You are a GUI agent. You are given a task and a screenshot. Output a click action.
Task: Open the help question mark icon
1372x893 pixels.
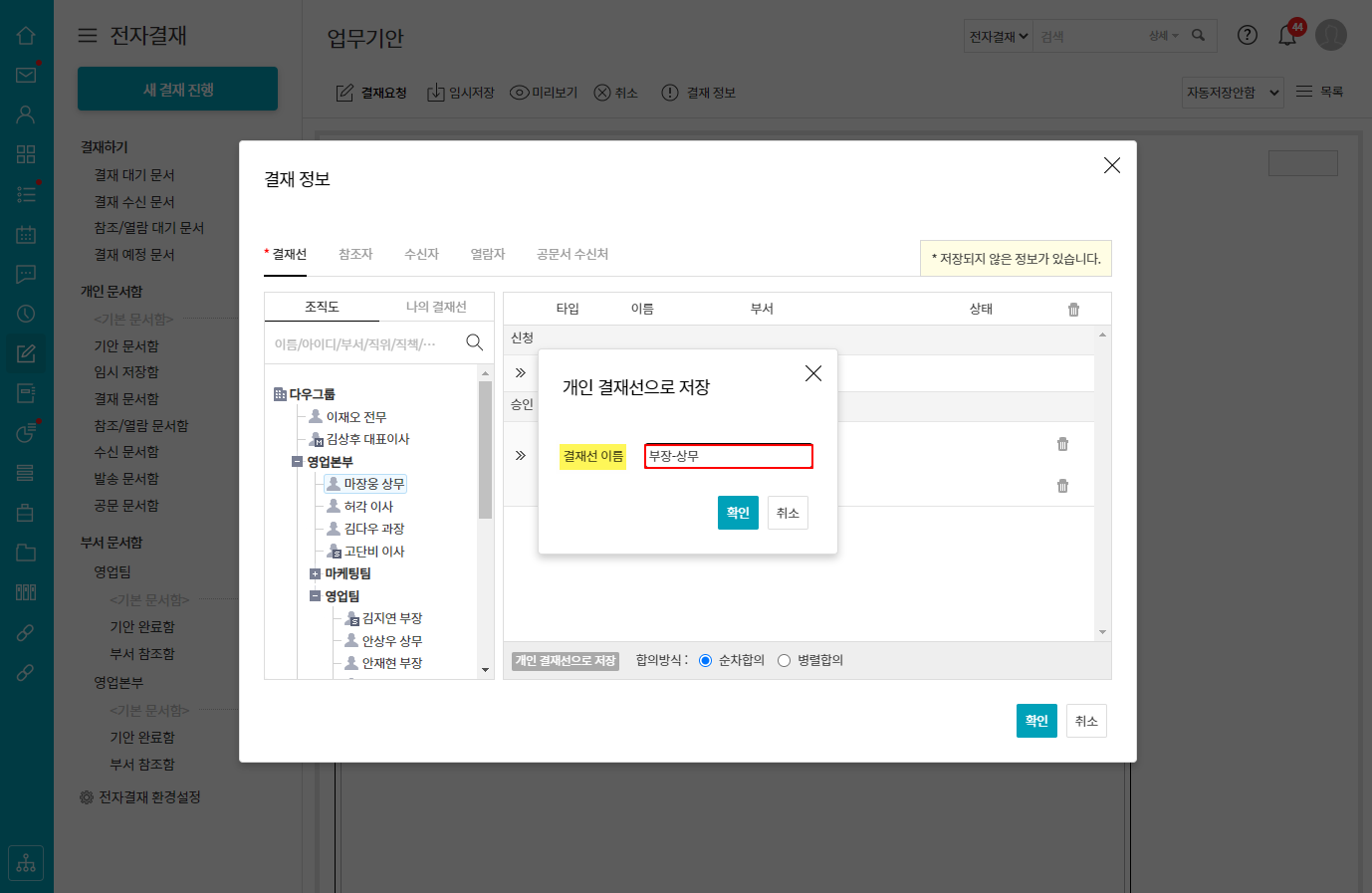(x=1247, y=35)
